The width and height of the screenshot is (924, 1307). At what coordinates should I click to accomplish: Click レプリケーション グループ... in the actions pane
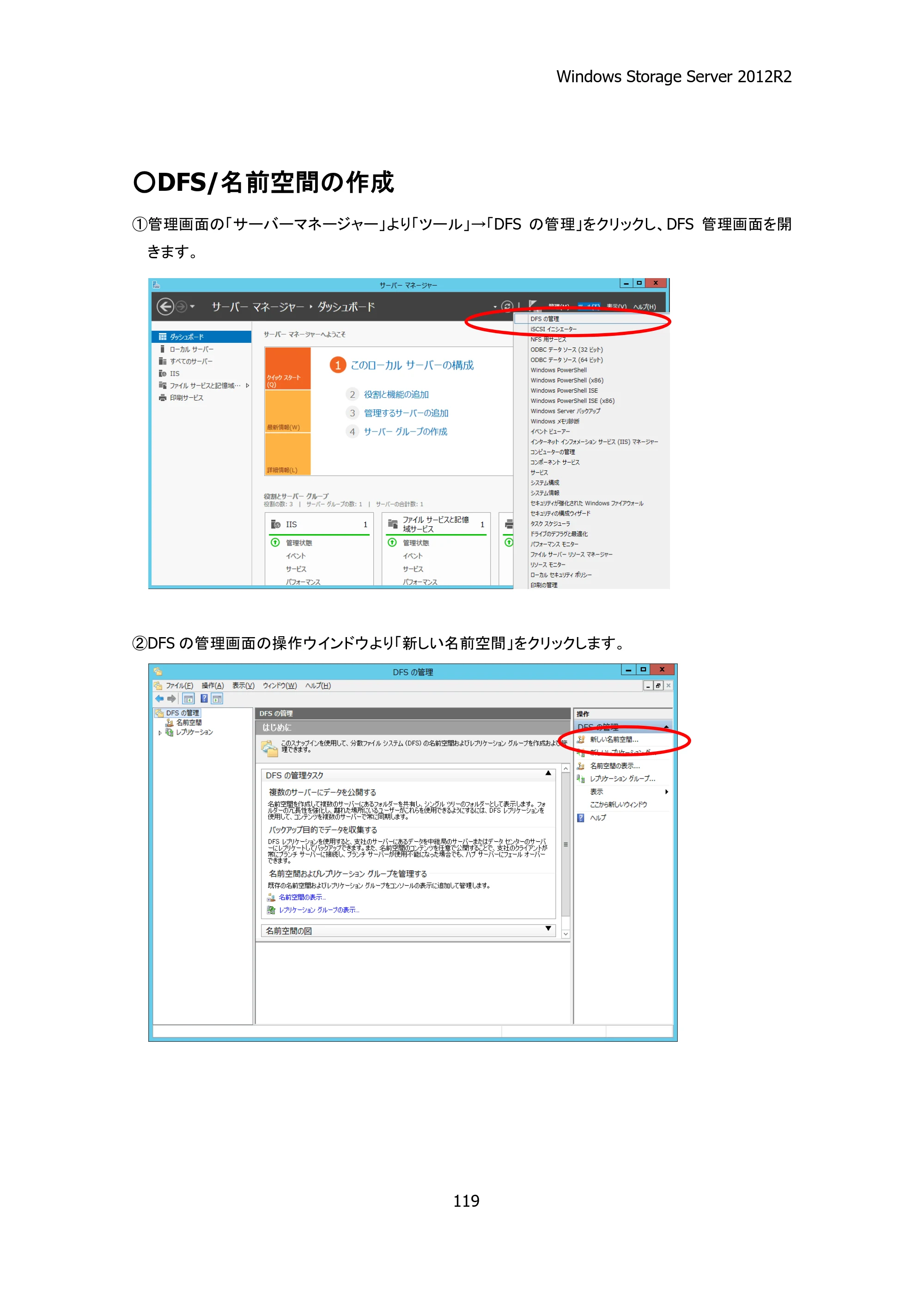[x=622, y=779]
